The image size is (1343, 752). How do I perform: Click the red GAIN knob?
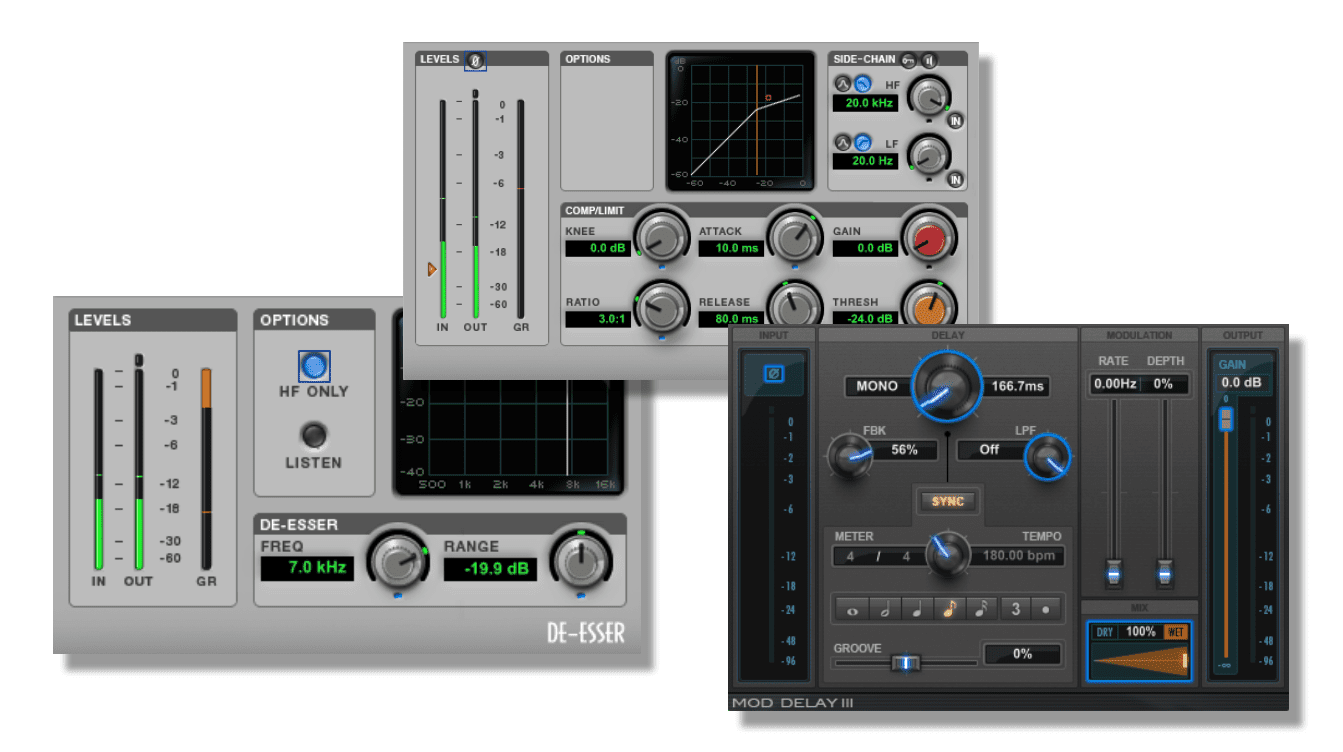pos(929,238)
